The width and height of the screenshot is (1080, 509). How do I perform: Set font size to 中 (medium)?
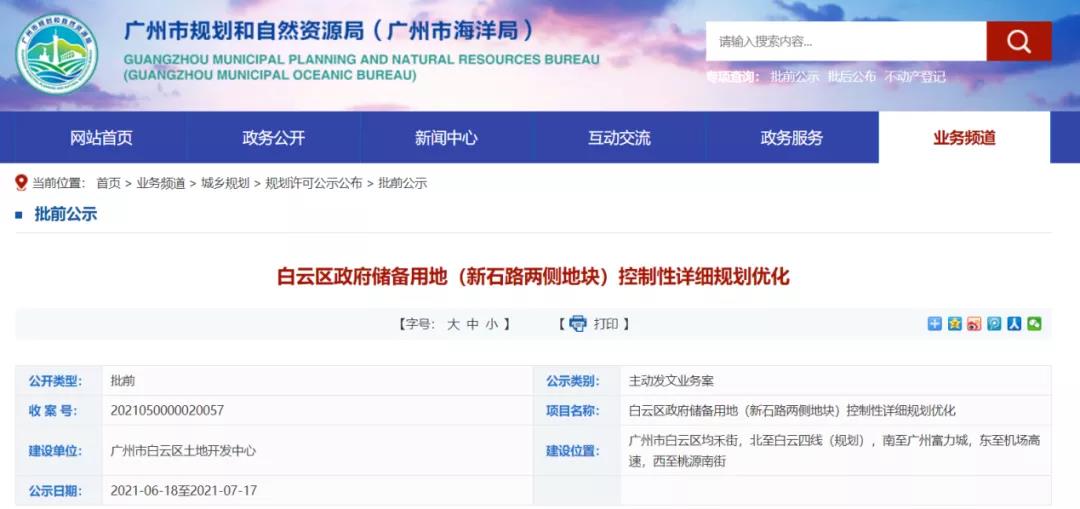point(472,324)
